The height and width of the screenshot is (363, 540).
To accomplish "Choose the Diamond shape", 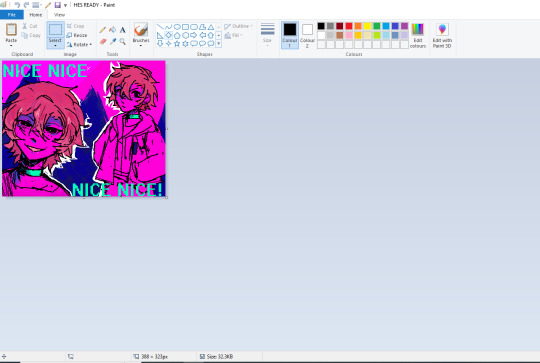I will 168,35.
